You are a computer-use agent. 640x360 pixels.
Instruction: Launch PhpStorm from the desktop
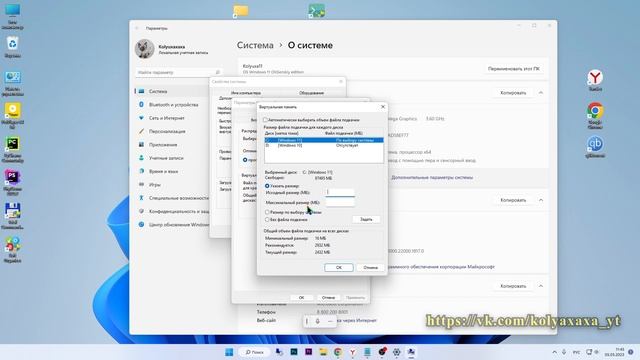pyautogui.click(x=12, y=182)
